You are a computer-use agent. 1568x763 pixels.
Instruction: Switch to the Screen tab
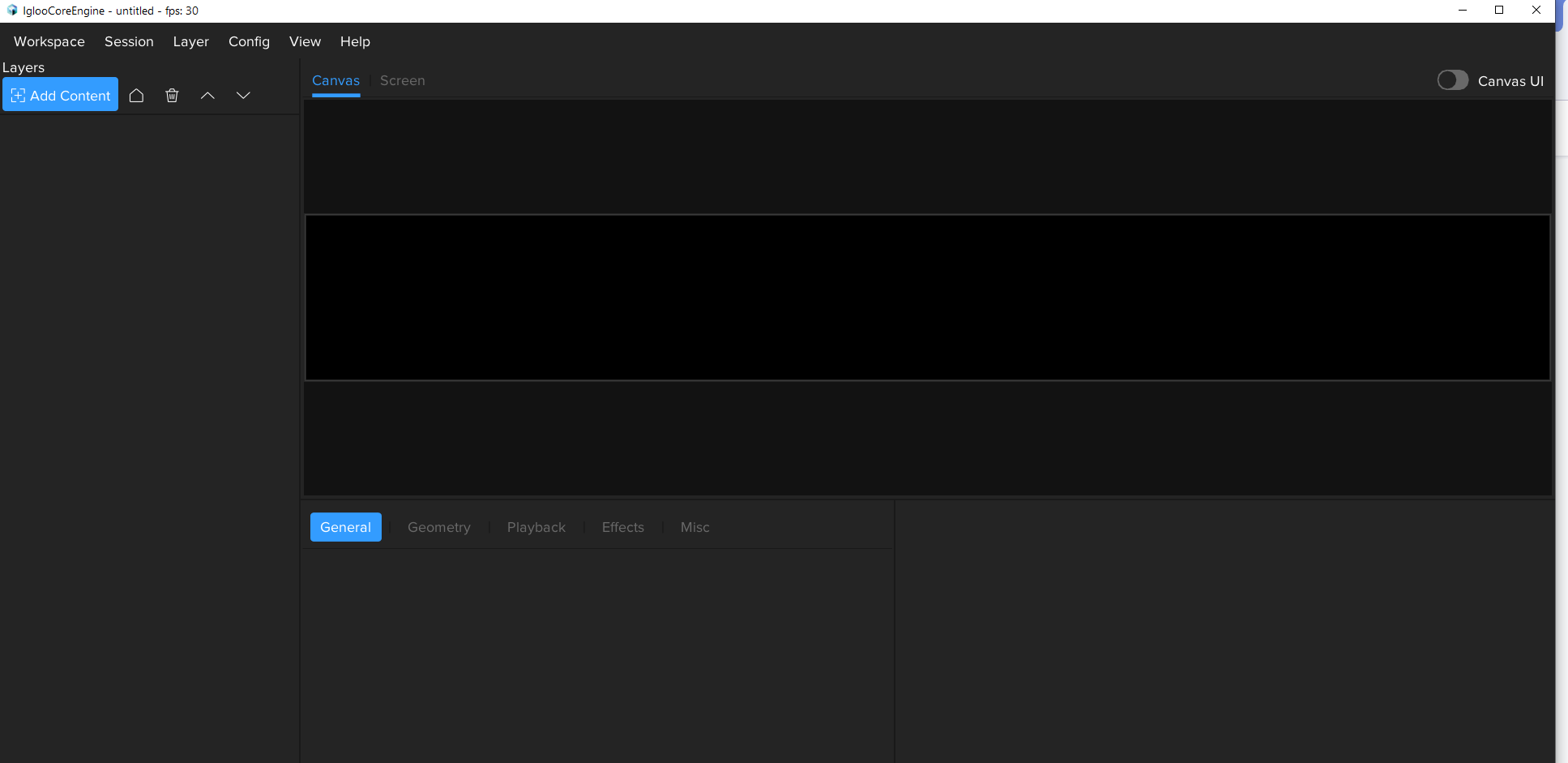tap(402, 80)
